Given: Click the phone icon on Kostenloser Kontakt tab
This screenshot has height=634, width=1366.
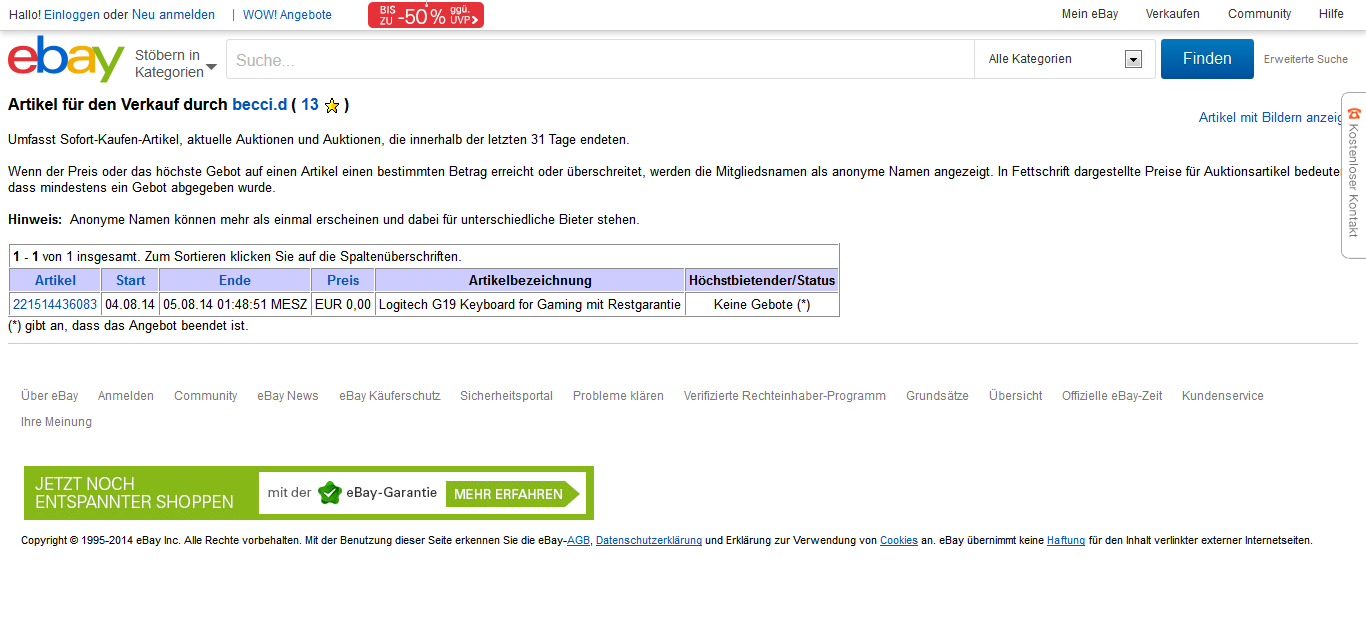Looking at the screenshot, I should coord(1354,113).
